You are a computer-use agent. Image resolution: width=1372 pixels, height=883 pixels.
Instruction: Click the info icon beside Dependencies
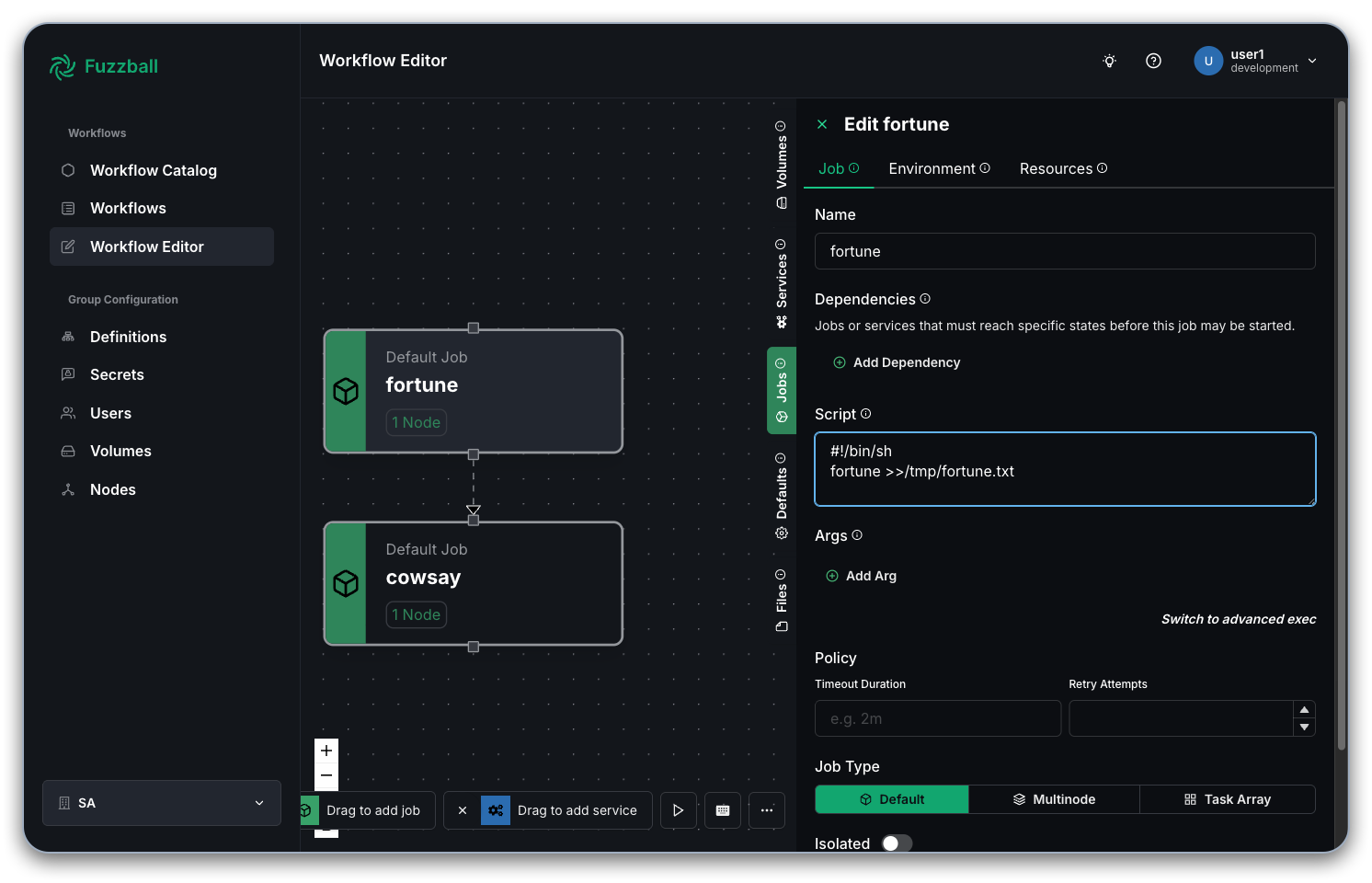(x=925, y=299)
